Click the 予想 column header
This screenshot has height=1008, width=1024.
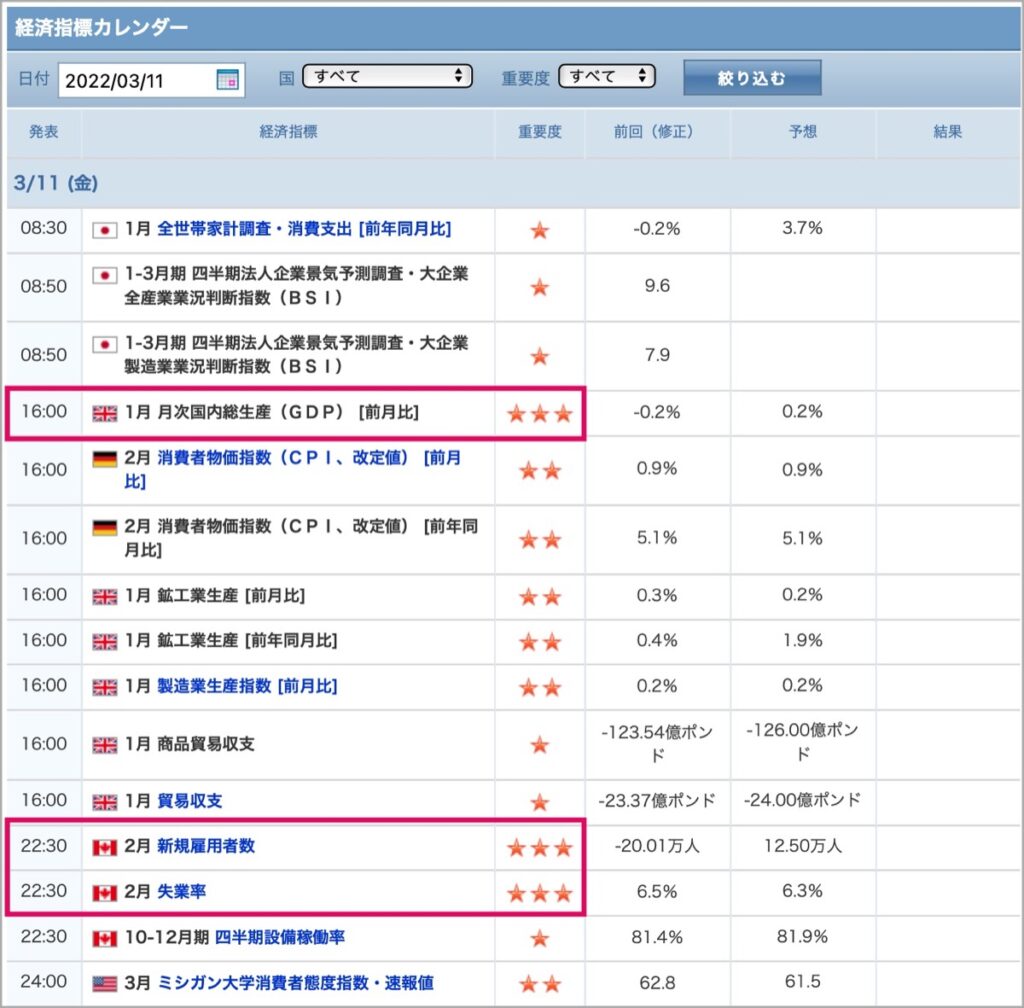[x=803, y=132]
